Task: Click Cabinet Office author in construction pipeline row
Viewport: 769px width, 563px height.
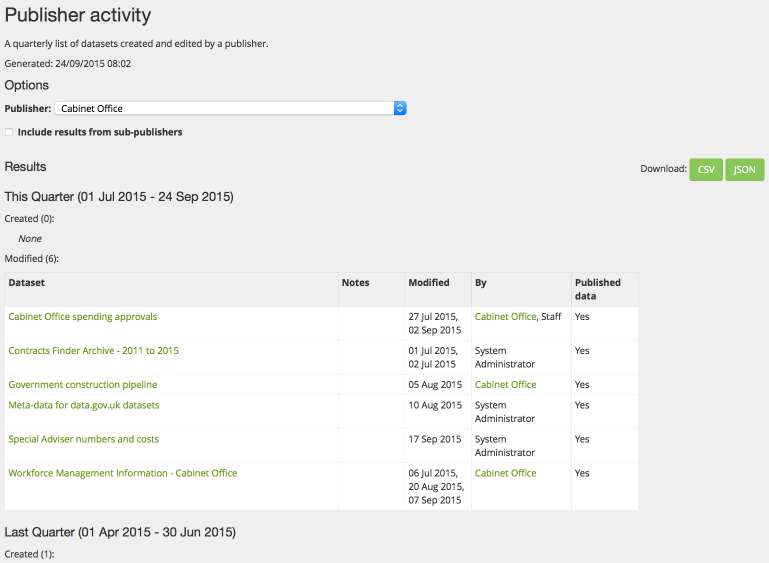Action: [x=506, y=385]
